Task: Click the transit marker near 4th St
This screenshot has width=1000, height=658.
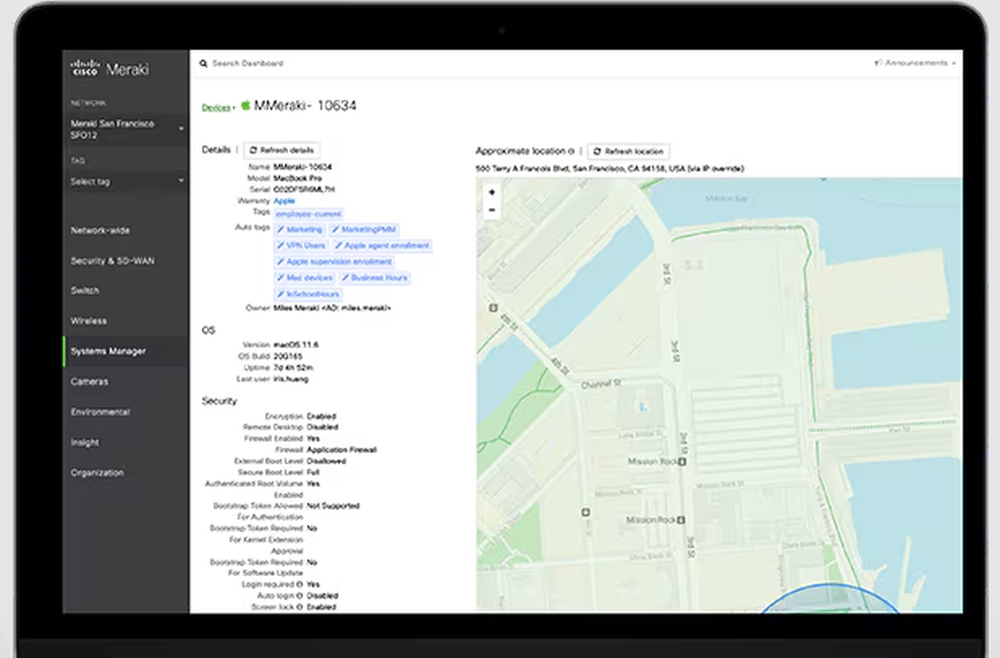Action: (x=493, y=308)
